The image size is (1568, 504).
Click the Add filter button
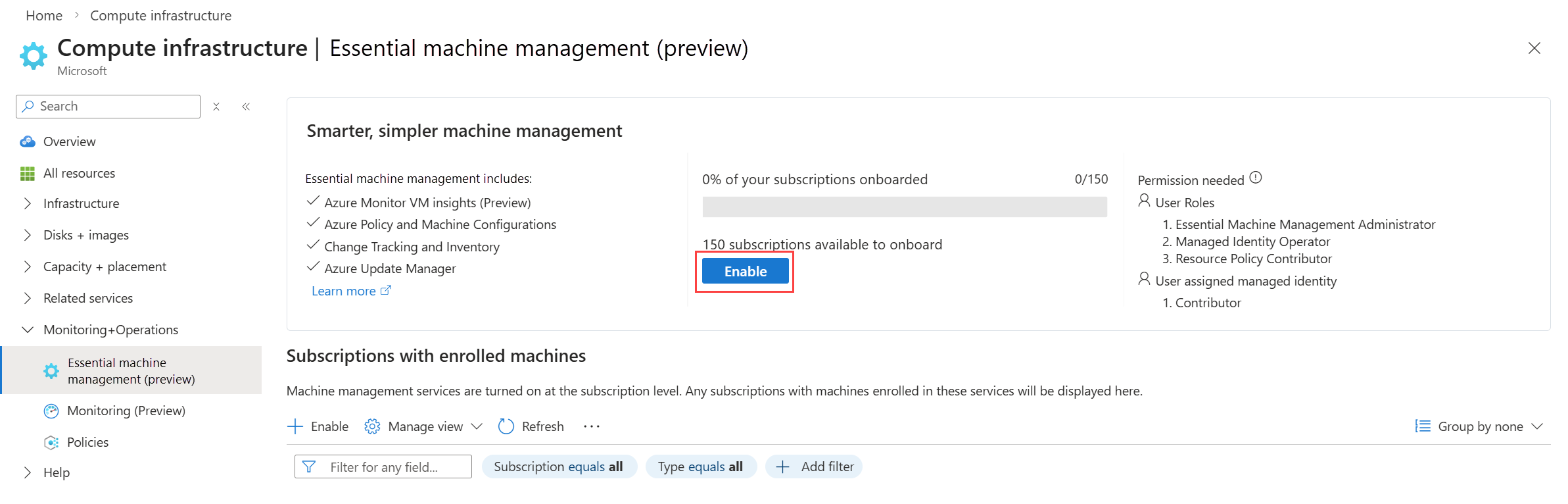814,466
